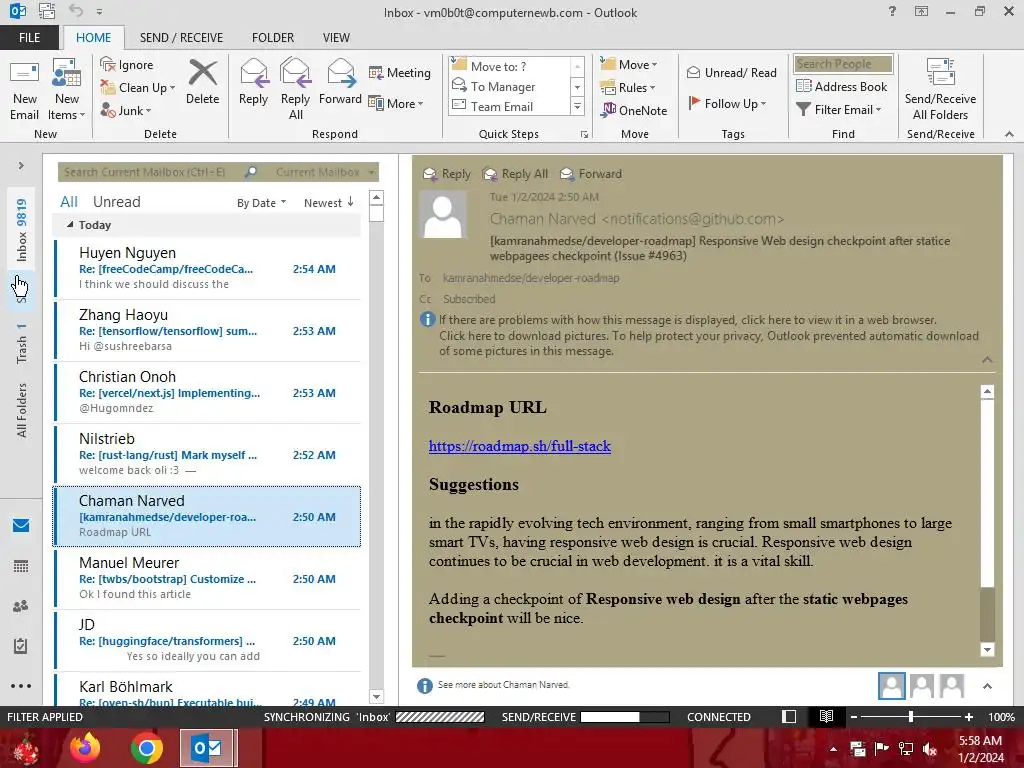The image size is (1024, 768).
Task: Switch to Tasks view
Action: tap(21, 646)
